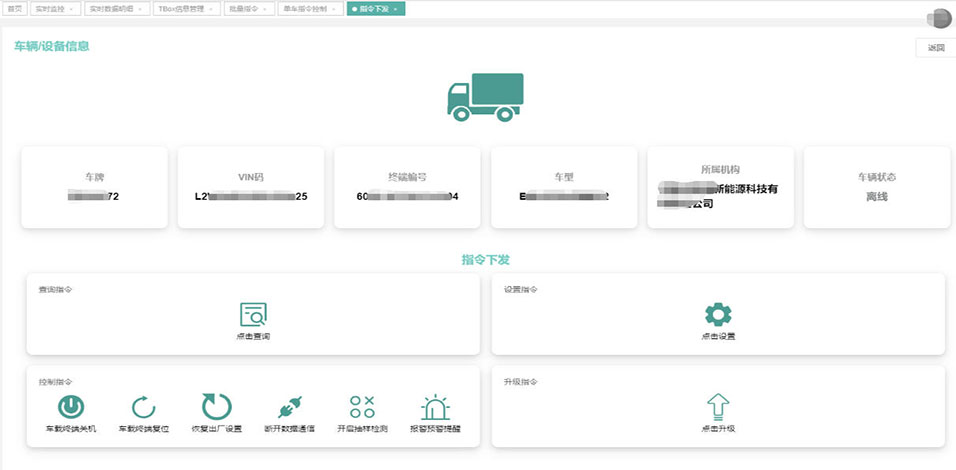Click the 指令下发 section title
This screenshot has width=956, height=470.
485,260
